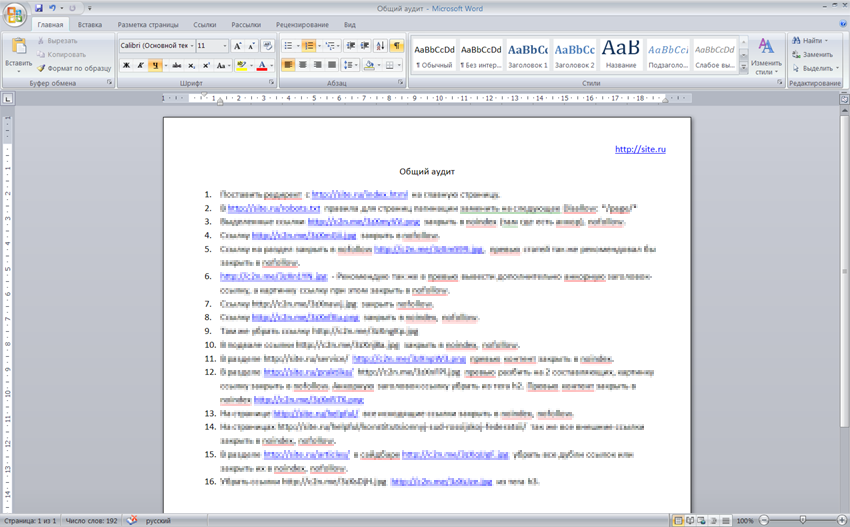This screenshot has width=850, height=527.
Task: Click Выделить in editing group
Action: pos(815,68)
